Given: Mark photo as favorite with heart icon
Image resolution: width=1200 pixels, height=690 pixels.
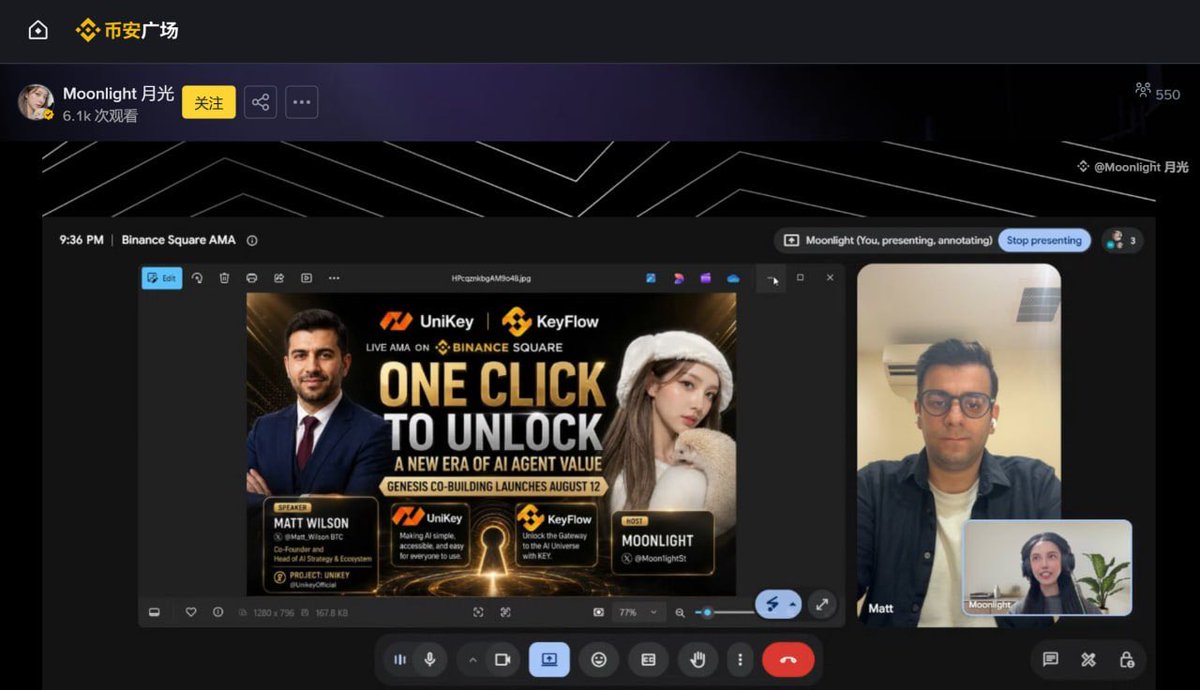Looking at the screenshot, I should point(191,612).
